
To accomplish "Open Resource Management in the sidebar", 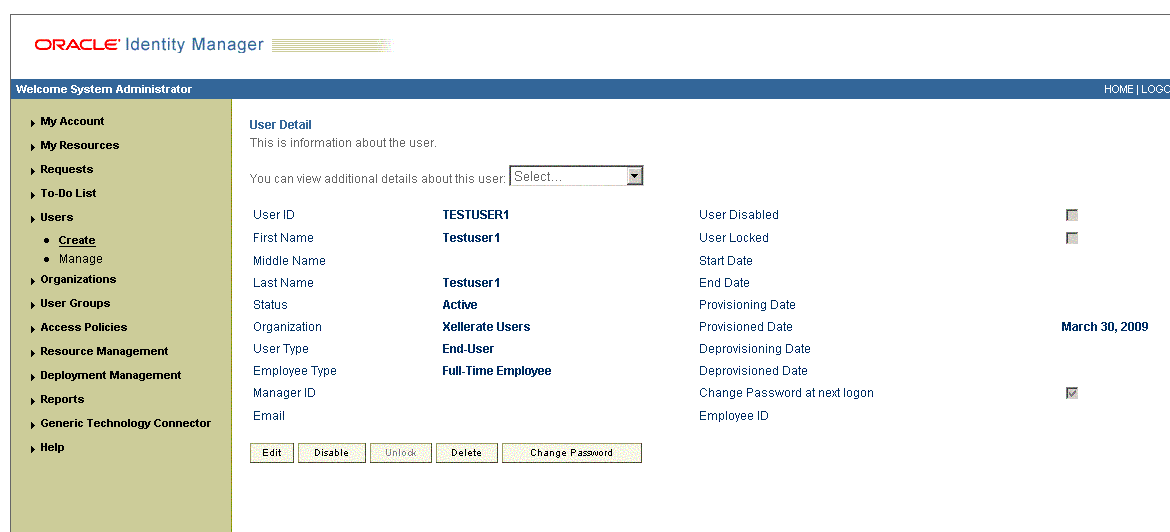I will (104, 351).
